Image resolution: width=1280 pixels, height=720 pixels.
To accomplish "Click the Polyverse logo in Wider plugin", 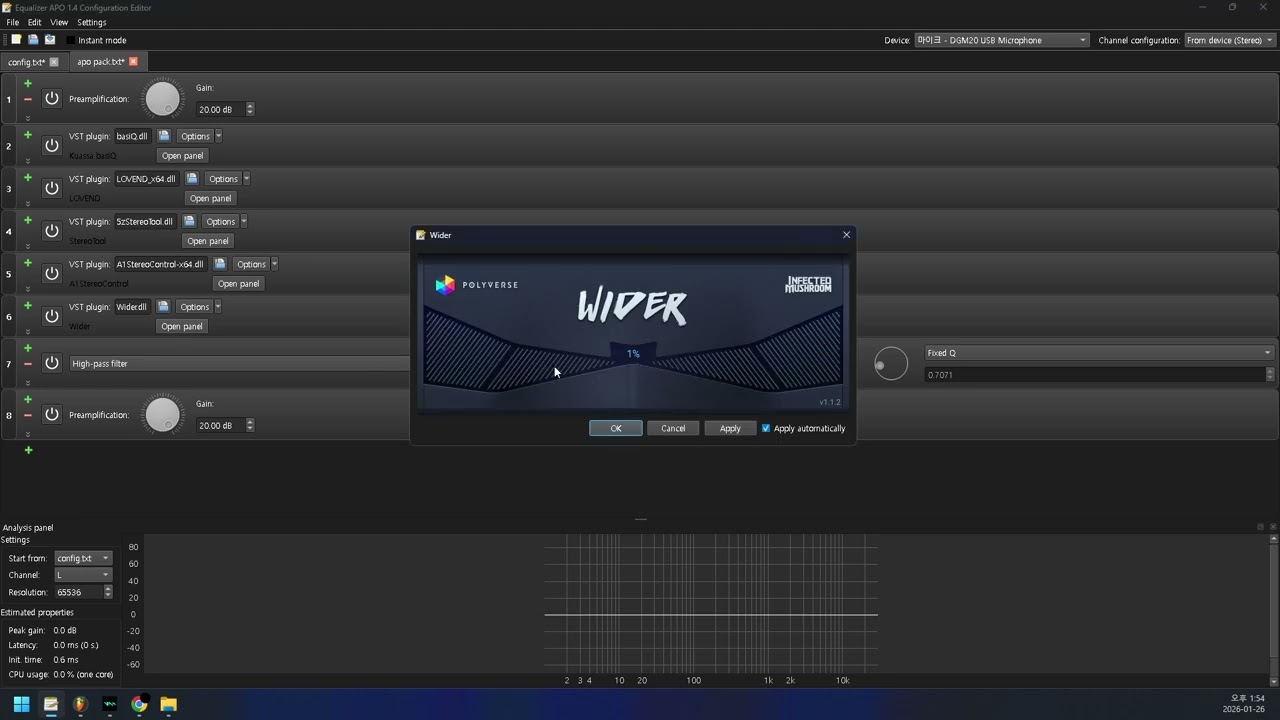I will coord(476,285).
